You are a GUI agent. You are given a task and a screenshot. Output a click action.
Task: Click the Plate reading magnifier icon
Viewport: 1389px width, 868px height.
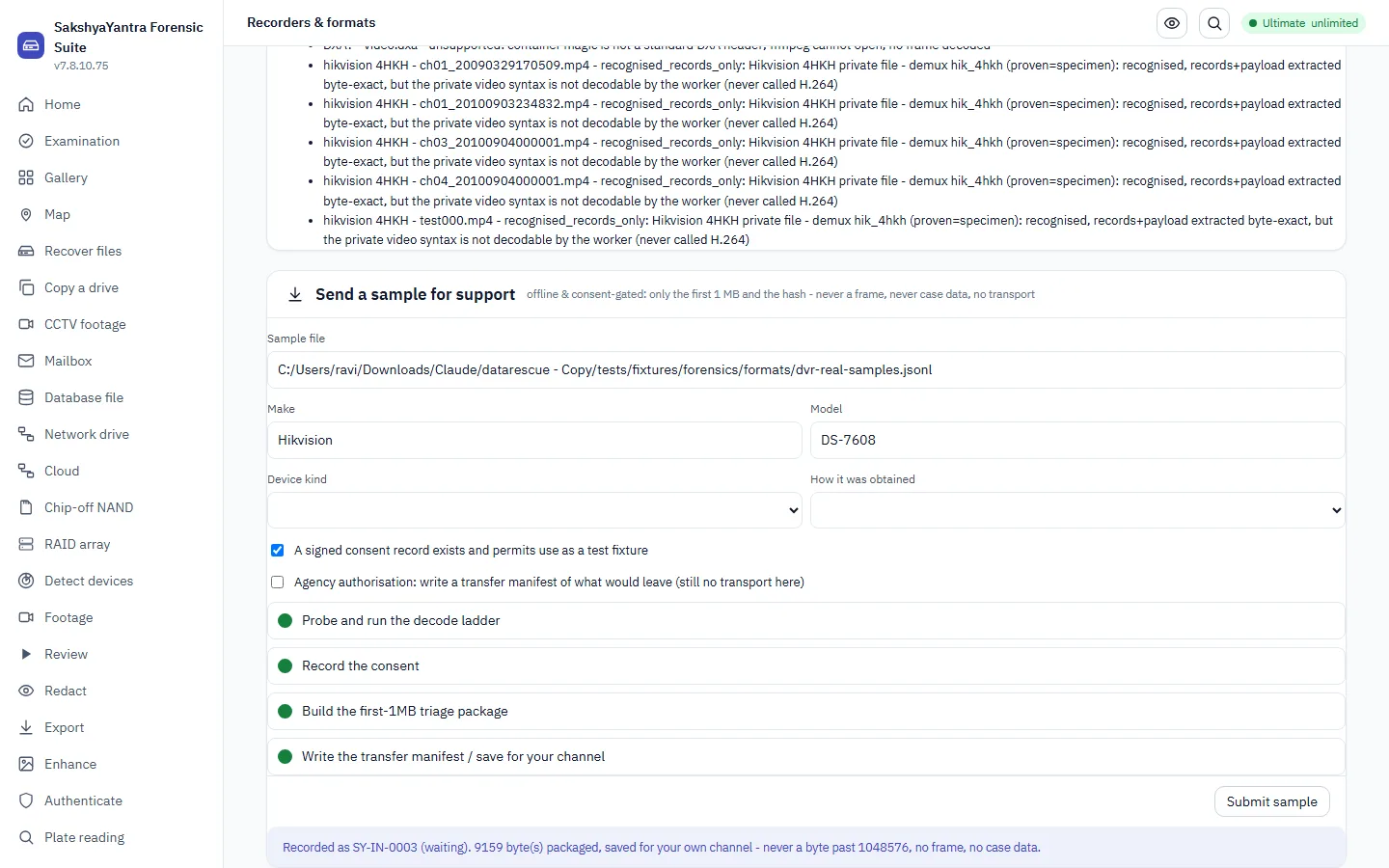pos(26,837)
